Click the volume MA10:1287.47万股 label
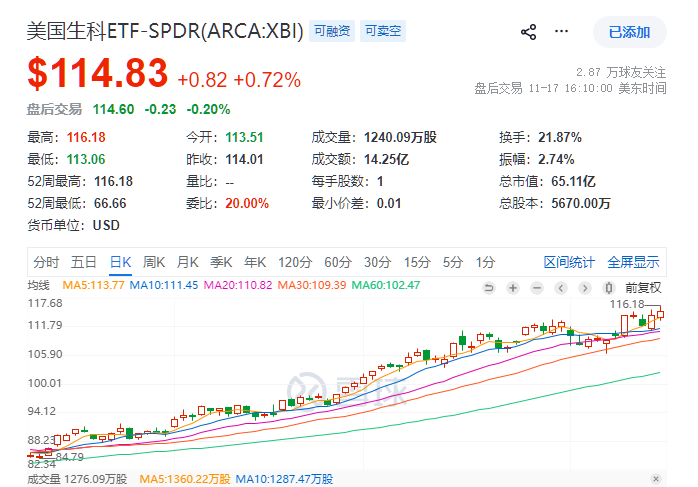This screenshot has height=487, width=698. 284,479
